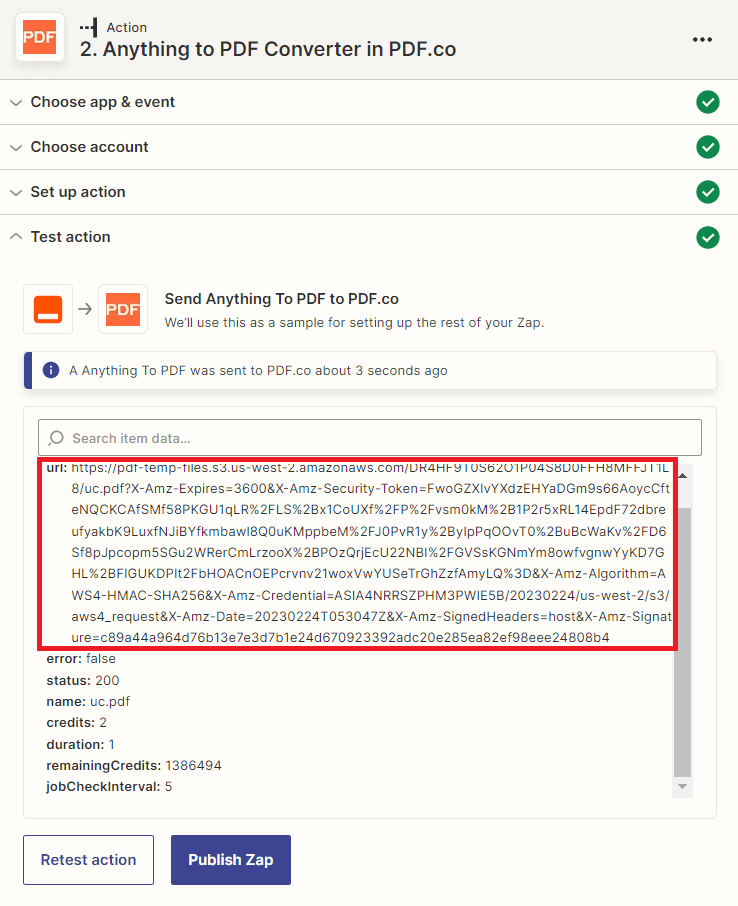Click green checkmark next to Test action

click(x=708, y=237)
